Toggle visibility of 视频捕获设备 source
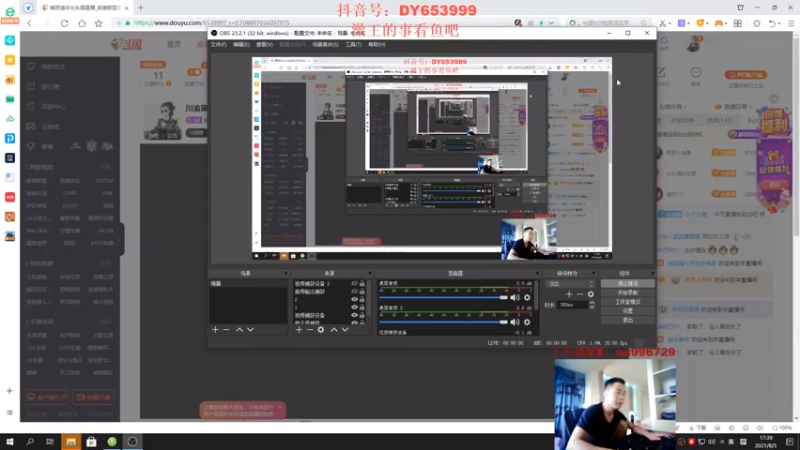This screenshot has height=450, width=800. (354, 315)
